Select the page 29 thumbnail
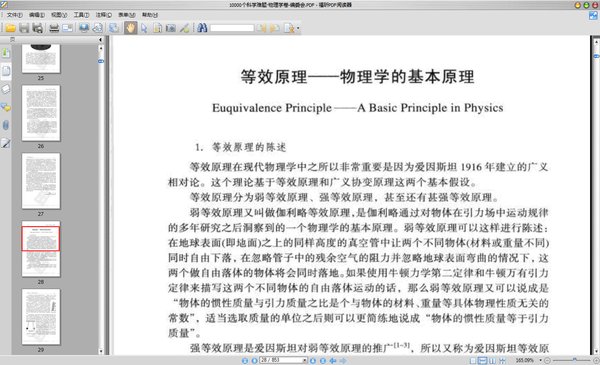Image resolution: width=600 pixels, height=365 pixels. coord(41,316)
